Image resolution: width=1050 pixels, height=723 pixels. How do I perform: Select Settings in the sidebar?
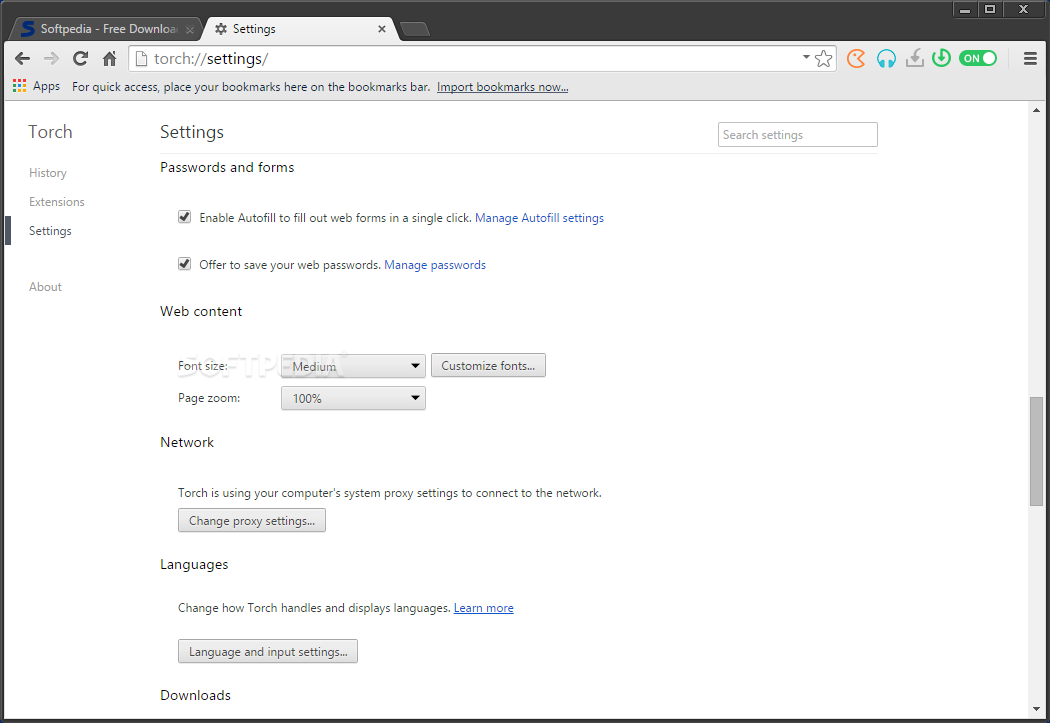(x=50, y=231)
